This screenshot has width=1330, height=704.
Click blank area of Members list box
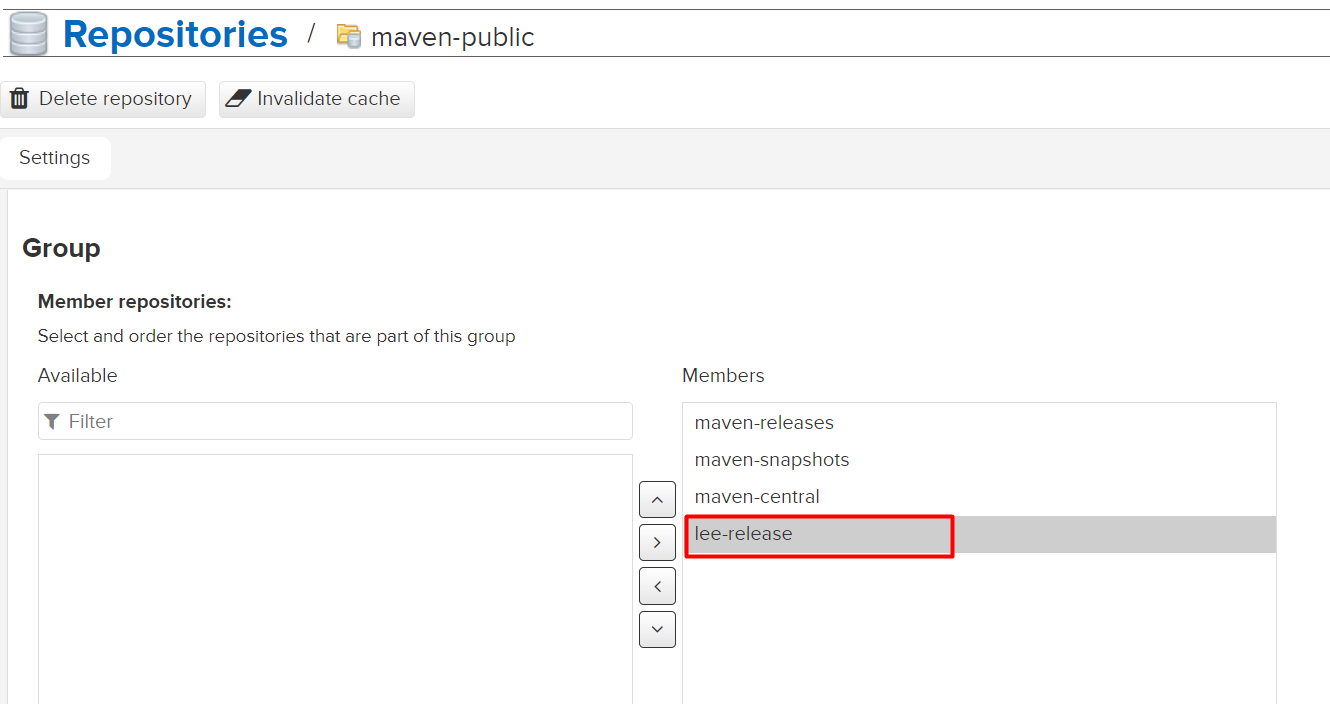coord(978,630)
